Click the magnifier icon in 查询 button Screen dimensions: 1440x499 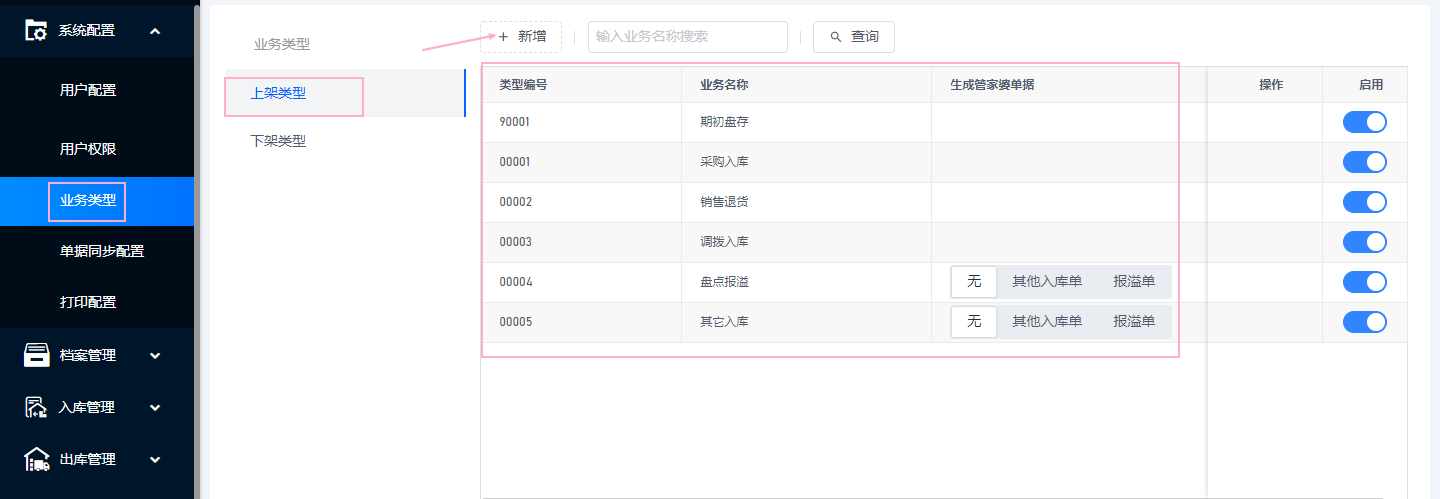pyautogui.click(x=836, y=37)
